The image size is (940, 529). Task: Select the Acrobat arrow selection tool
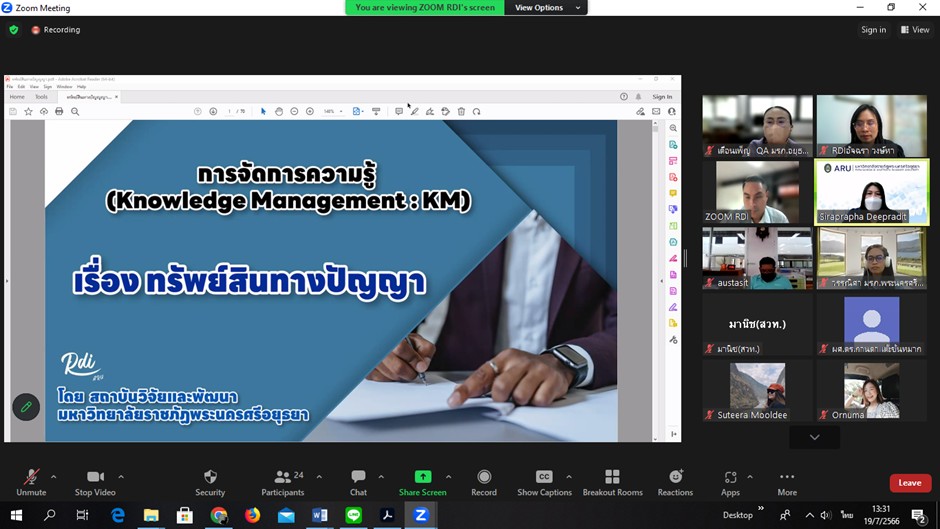coord(263,112)
